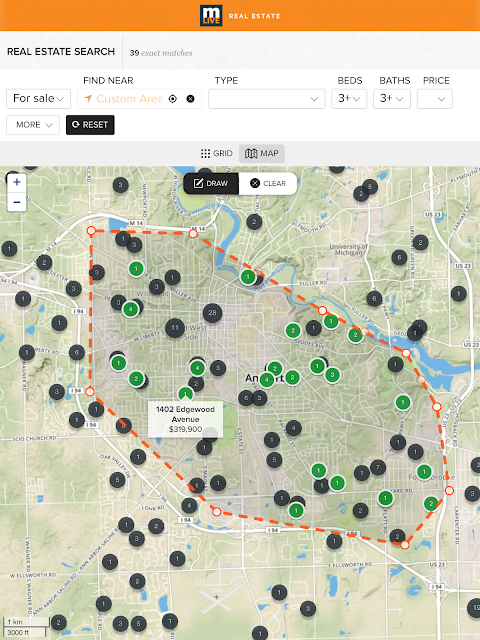
Task: Open the Beds 3+ dropdown
Action: 349,99
